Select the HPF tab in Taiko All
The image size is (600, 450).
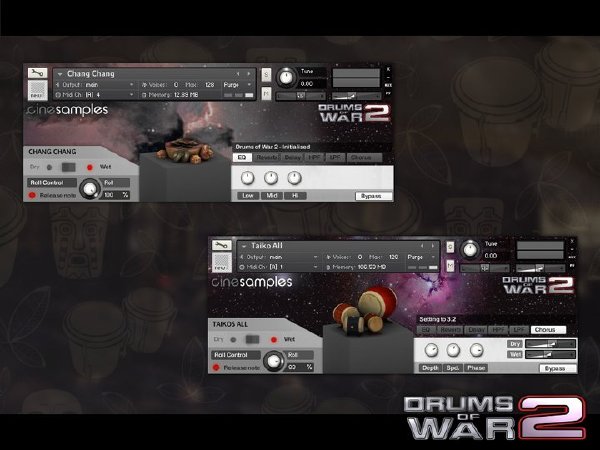(498, 329)
